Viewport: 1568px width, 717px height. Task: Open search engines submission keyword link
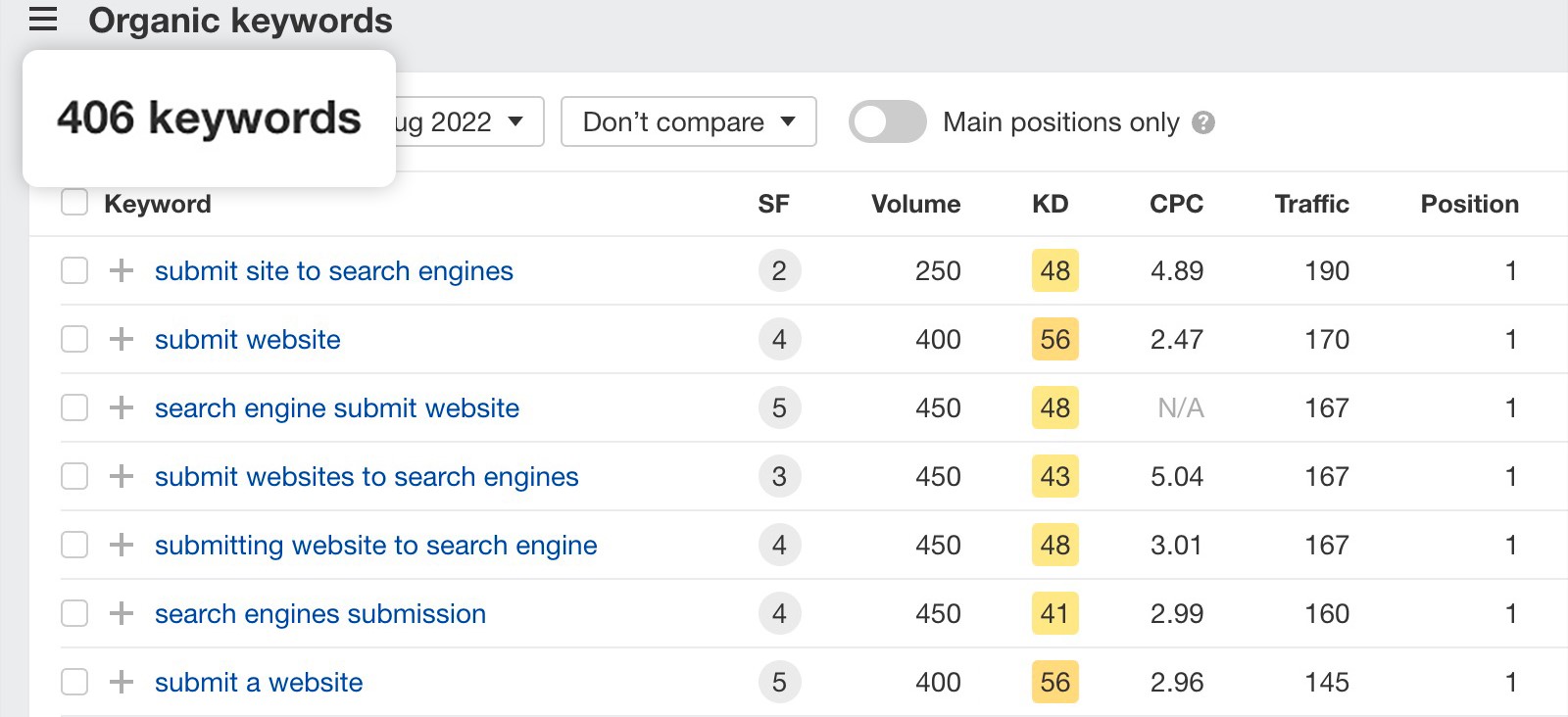tap(320, 614)
